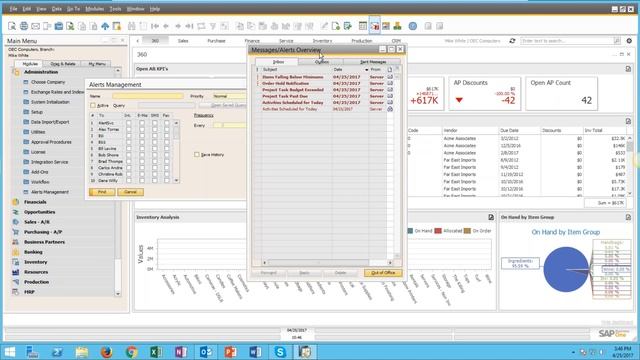Click the icon on On Hand by Item Group header

628,217
